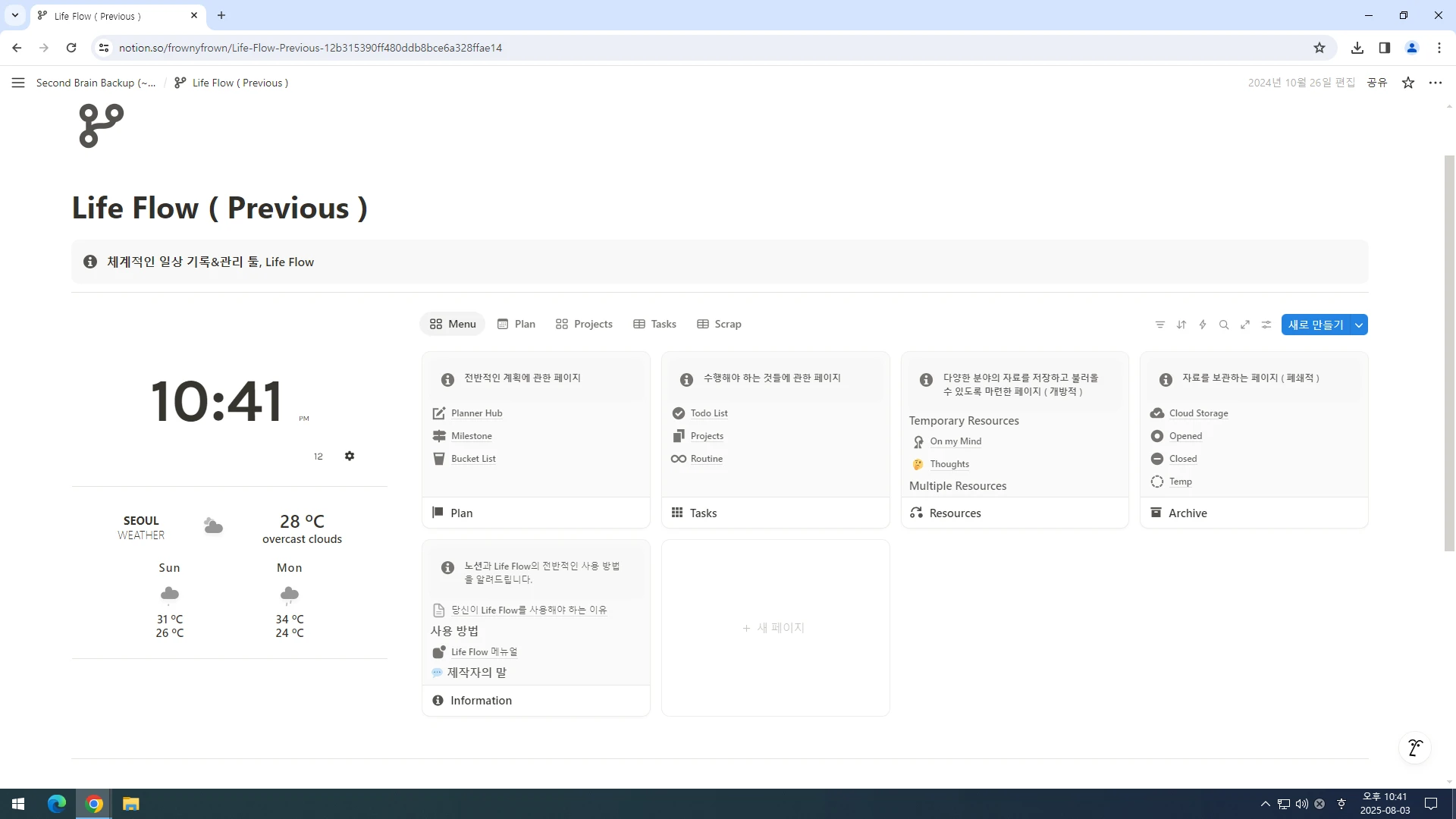1456x819 pixels.
Task: Click the database search magnifier icon
Action: click(1223, 325)
